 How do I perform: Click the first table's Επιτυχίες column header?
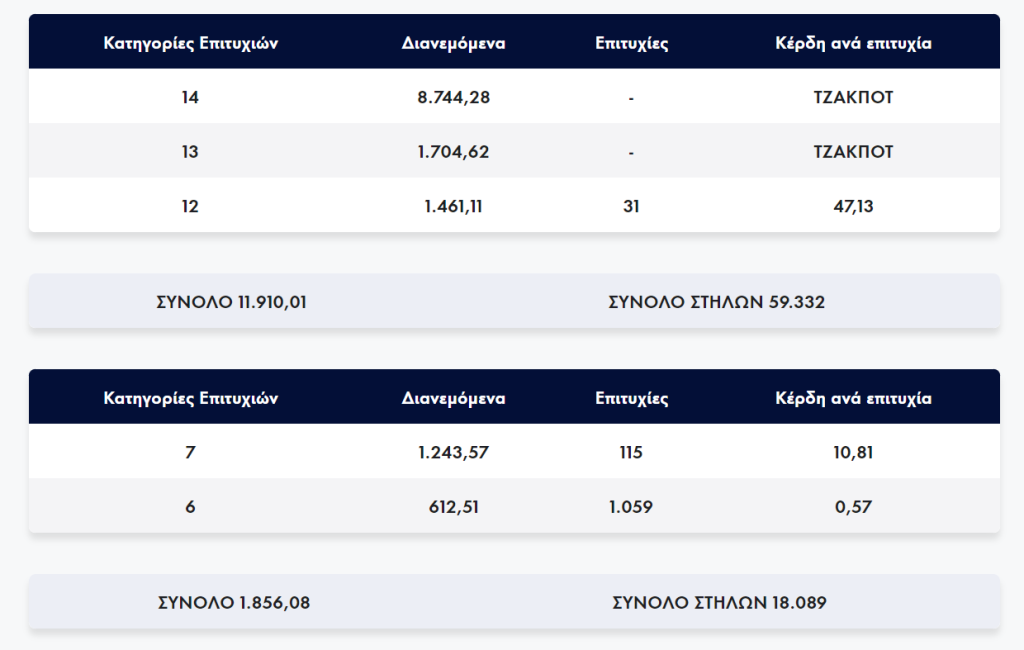click(631, 44)
